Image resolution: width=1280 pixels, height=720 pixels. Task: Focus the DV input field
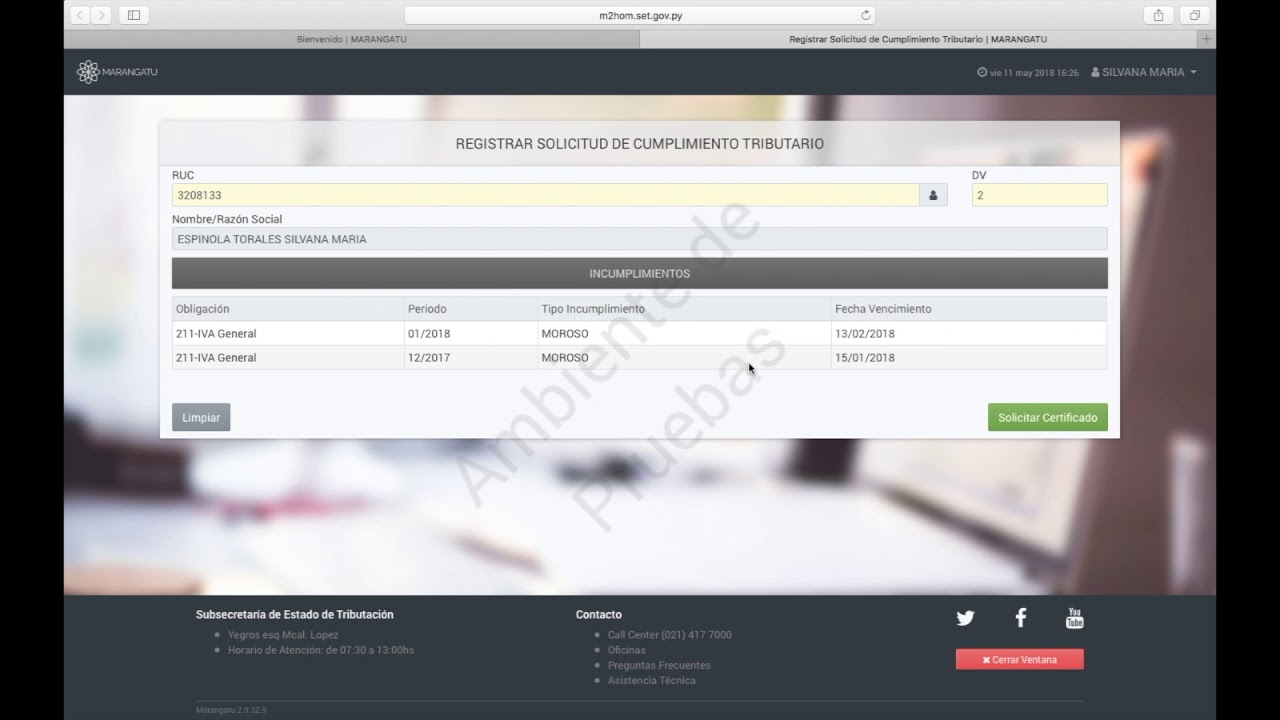tap(1039, 196)
